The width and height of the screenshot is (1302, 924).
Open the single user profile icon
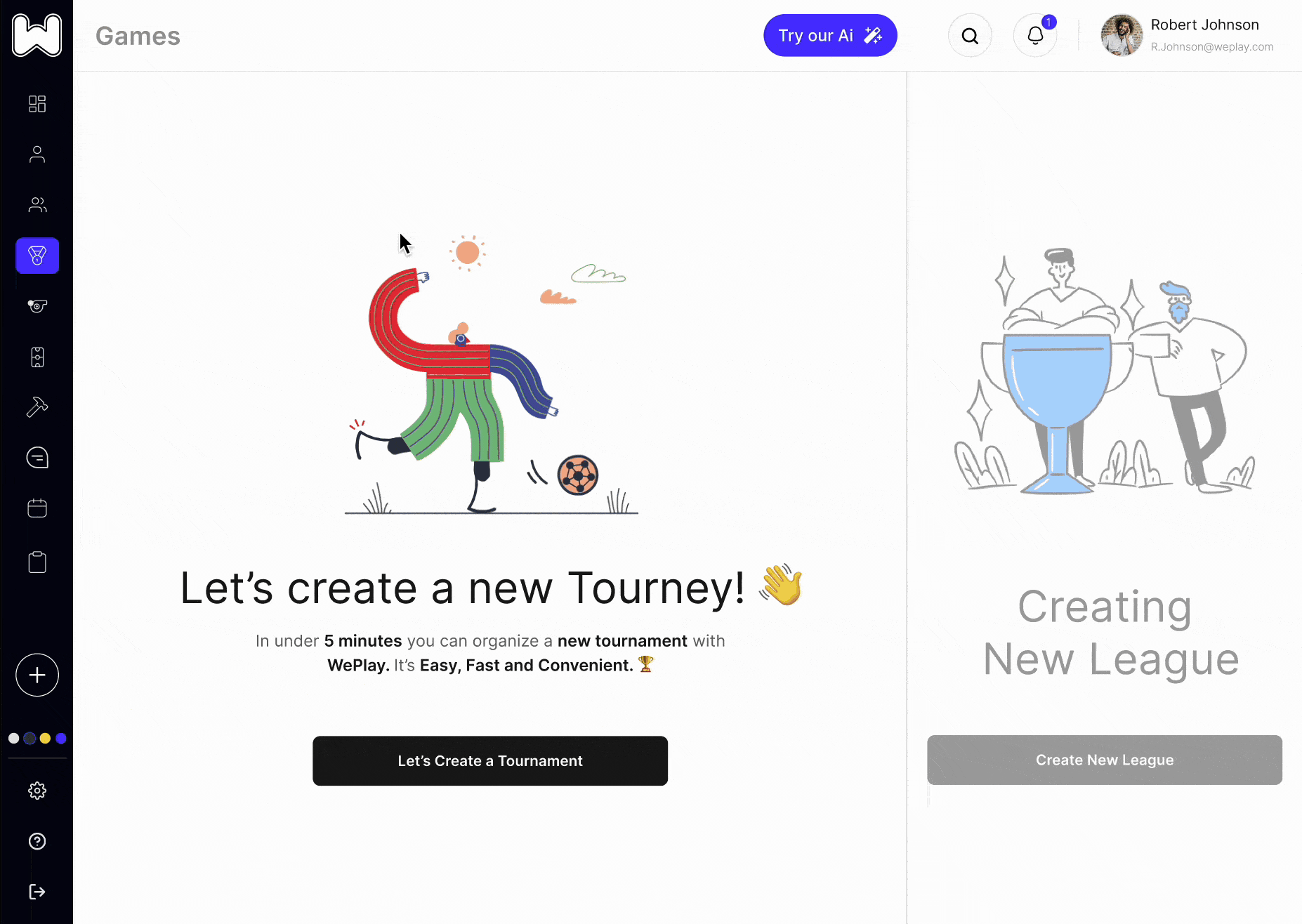click(37, 154)
